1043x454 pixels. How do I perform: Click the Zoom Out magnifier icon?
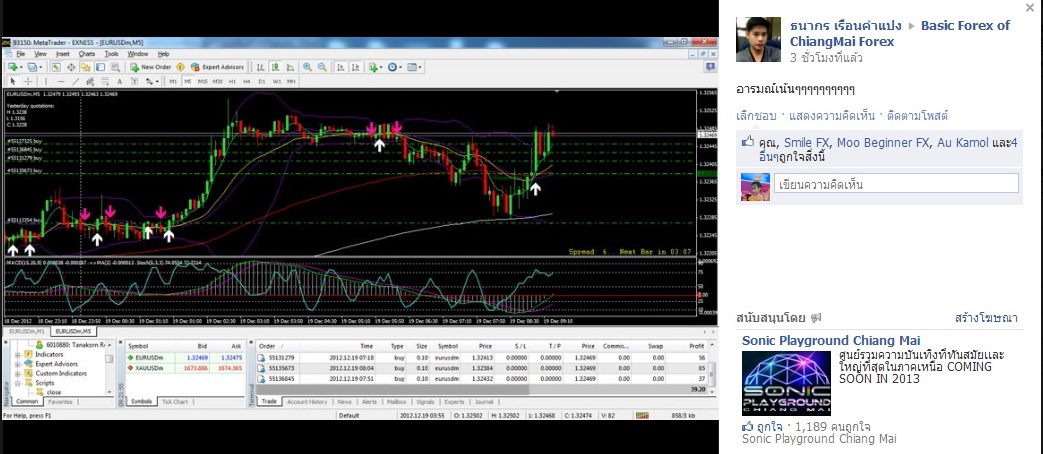coord(323,67)
